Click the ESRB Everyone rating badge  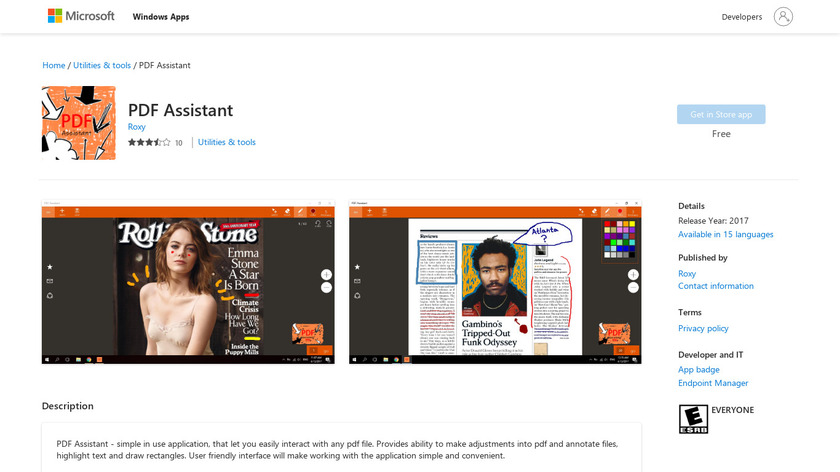[693, 419]
